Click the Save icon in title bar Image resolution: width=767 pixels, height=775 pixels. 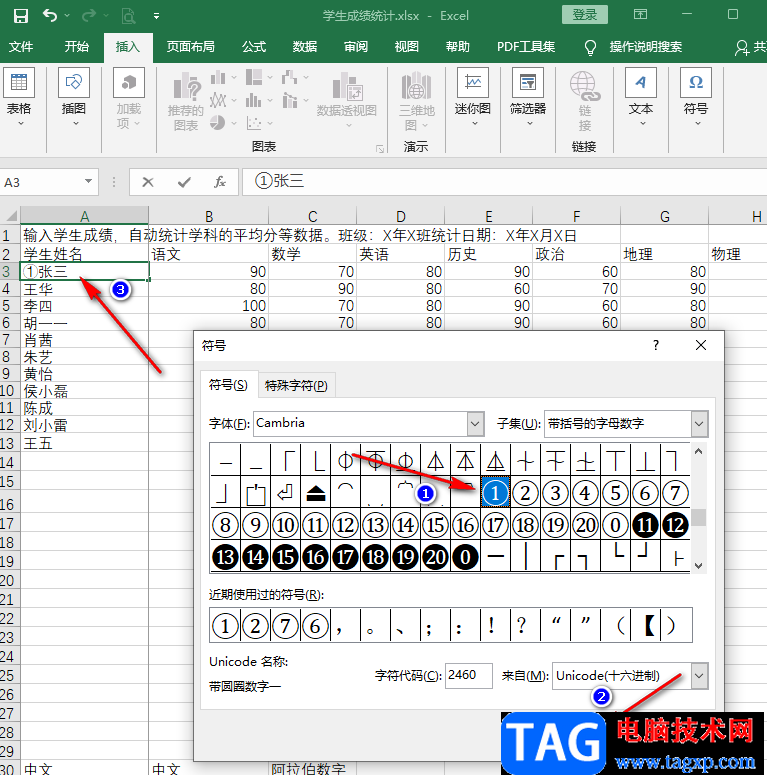tap(20, 16)
